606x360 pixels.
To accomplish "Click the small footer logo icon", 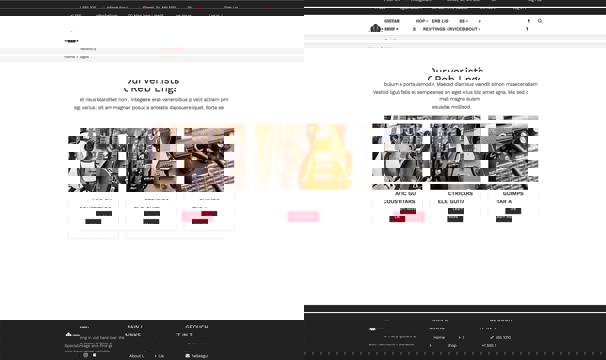I will coord(68,334).
